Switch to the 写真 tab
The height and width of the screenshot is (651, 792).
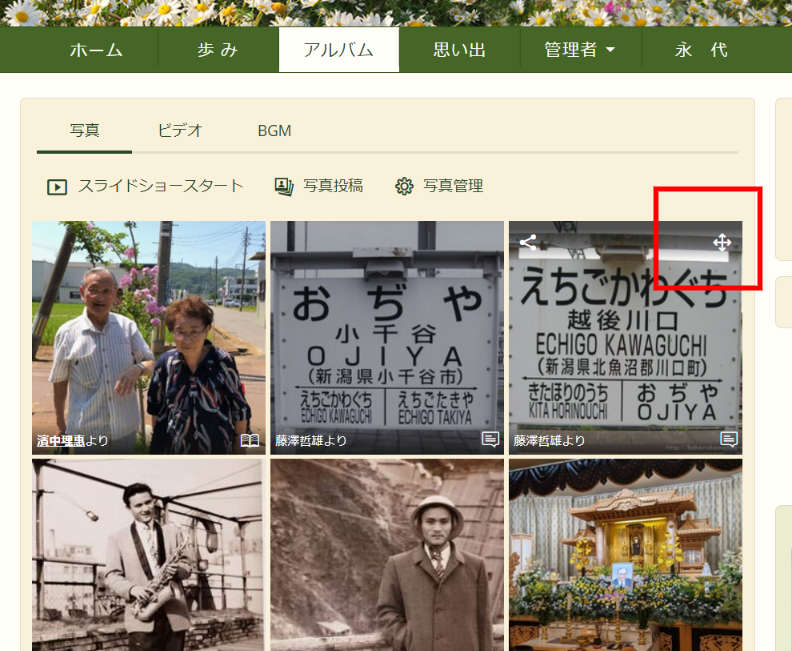click(x=84, y=131)
